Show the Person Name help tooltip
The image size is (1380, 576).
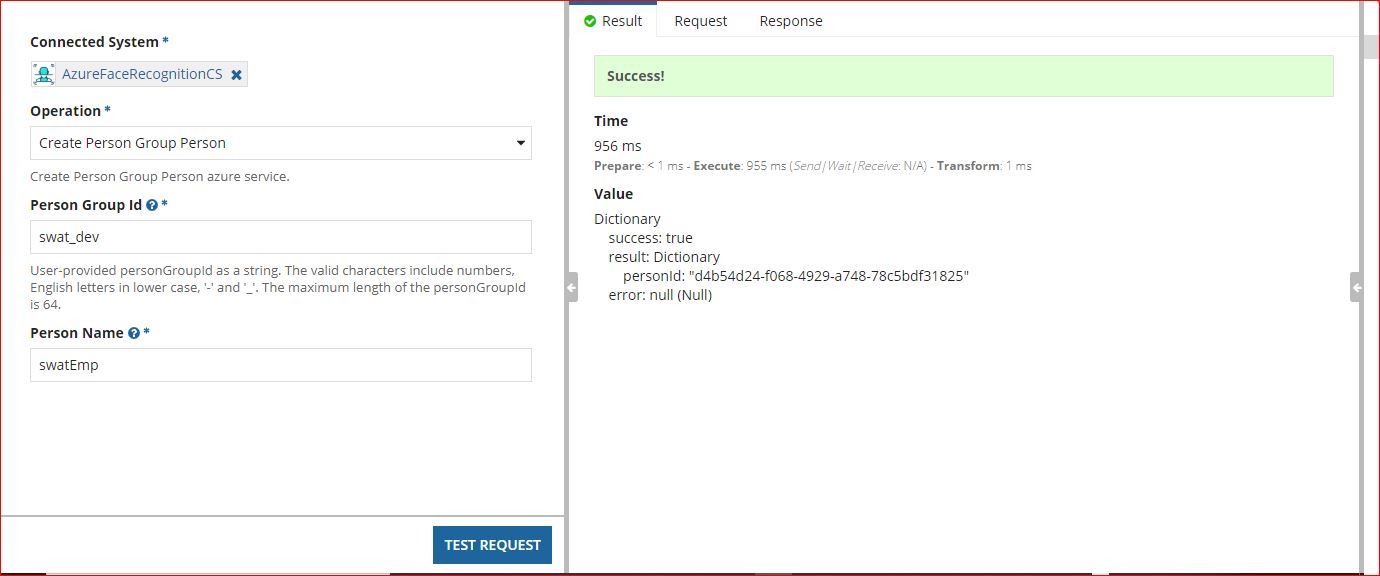pos(134,333)
